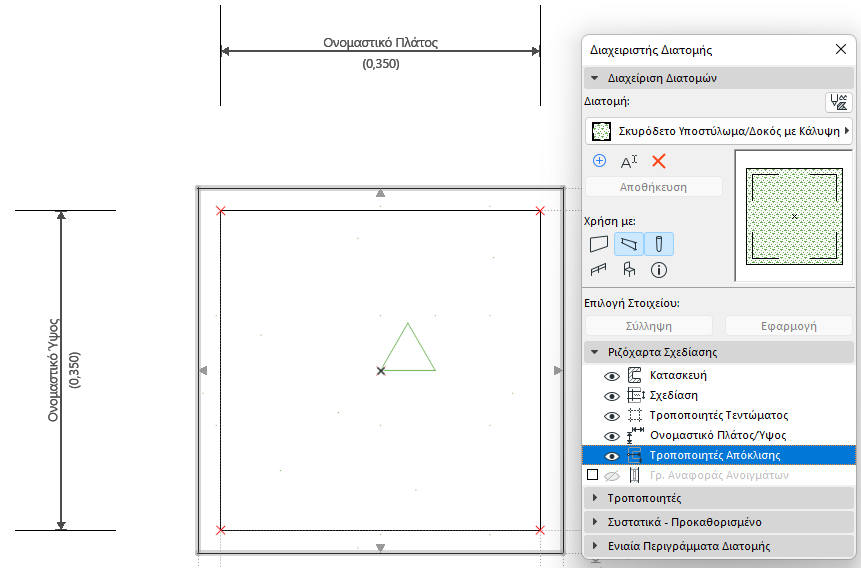The image size is (861, 568).
Task: Click the add new profile plus icon
Action: pos(599,161)
